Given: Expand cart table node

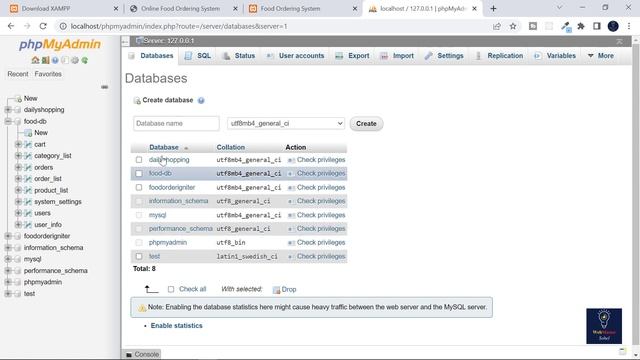Looking at the screenshot, I should [18, 144].
